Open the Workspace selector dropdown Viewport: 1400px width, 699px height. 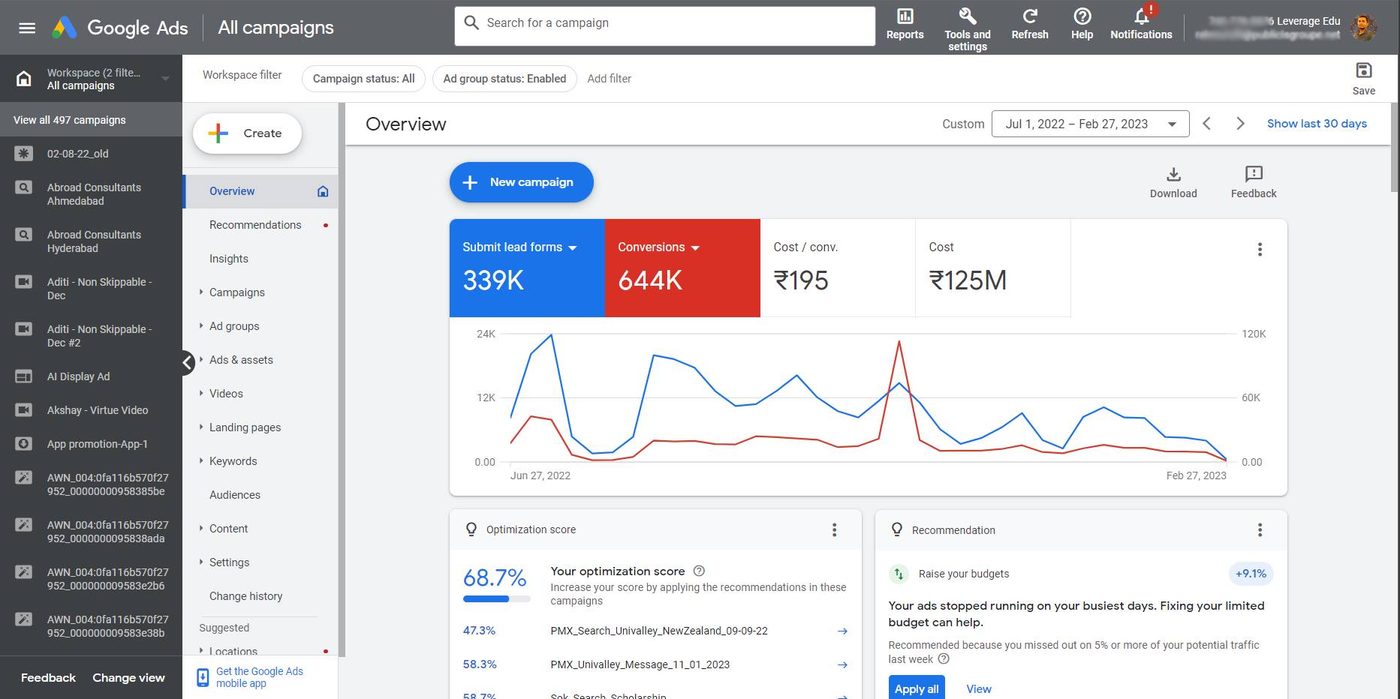click(92, 79)
